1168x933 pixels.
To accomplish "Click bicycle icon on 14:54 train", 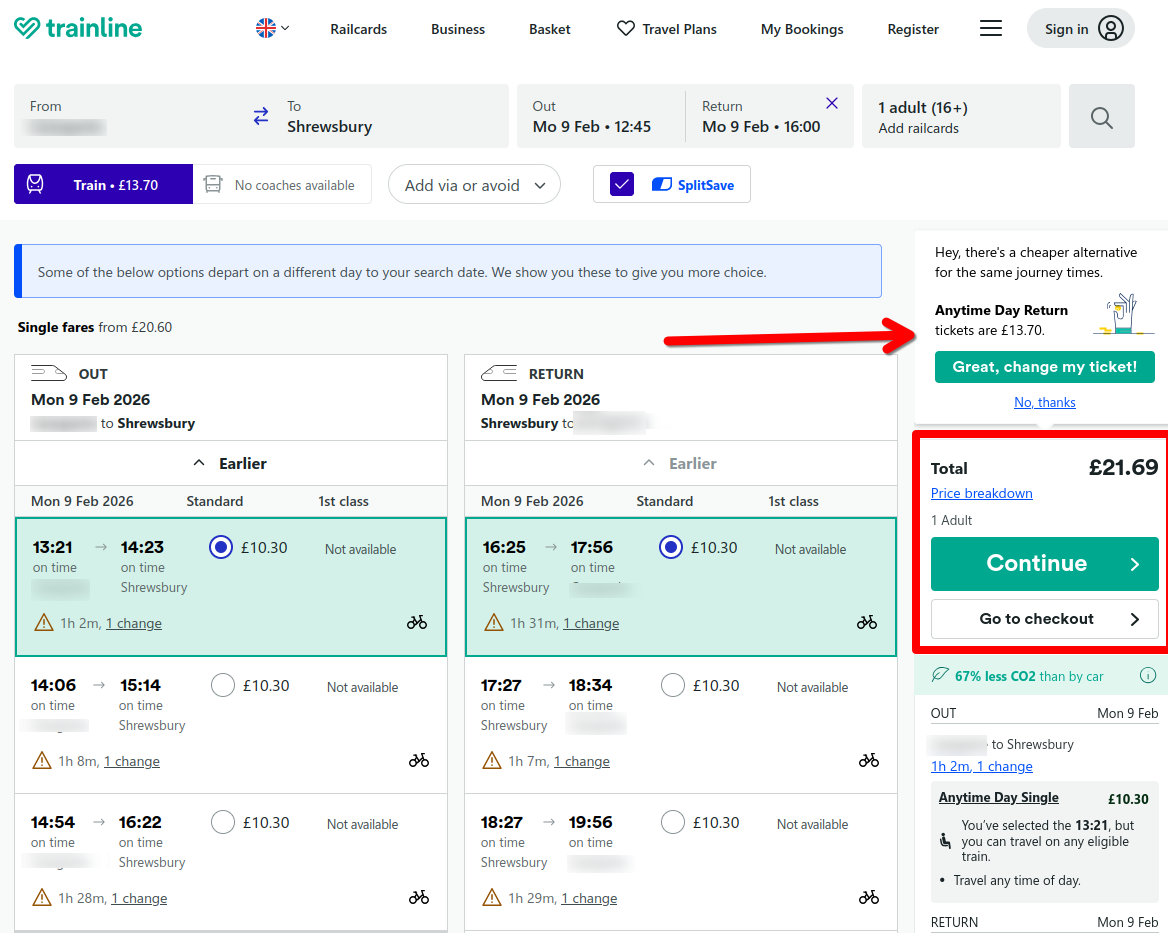I will [x=419, y=897].
